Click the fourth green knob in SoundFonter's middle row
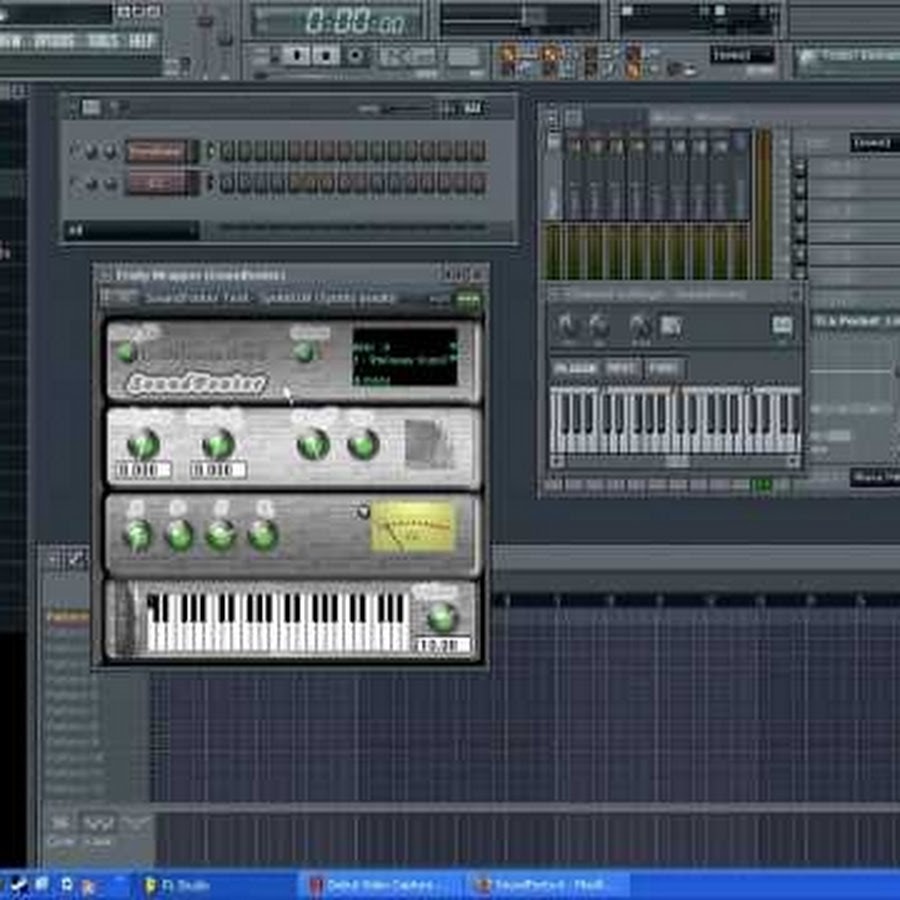Viewport: 900px width, 900px height. pos(363,445)
